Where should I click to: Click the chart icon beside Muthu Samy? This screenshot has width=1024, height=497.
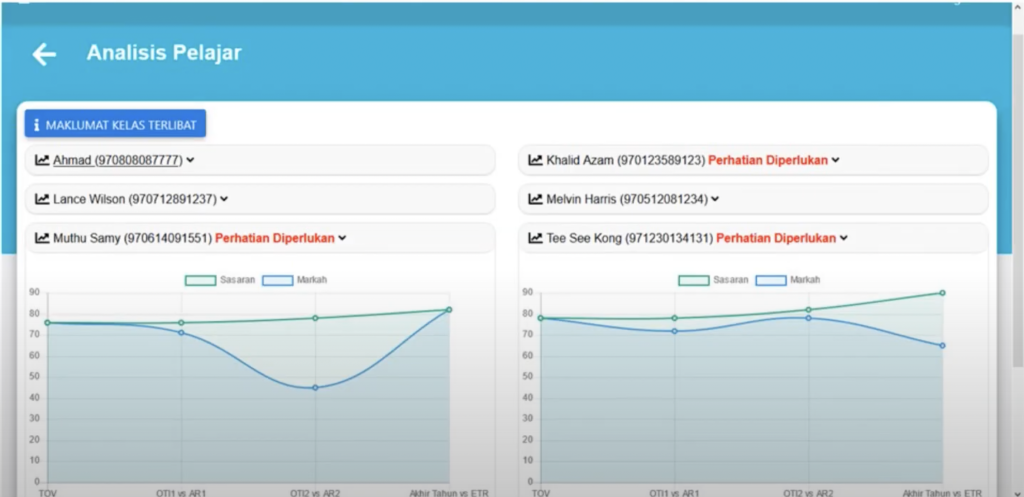pyautogui.click(x=42, y=238)
